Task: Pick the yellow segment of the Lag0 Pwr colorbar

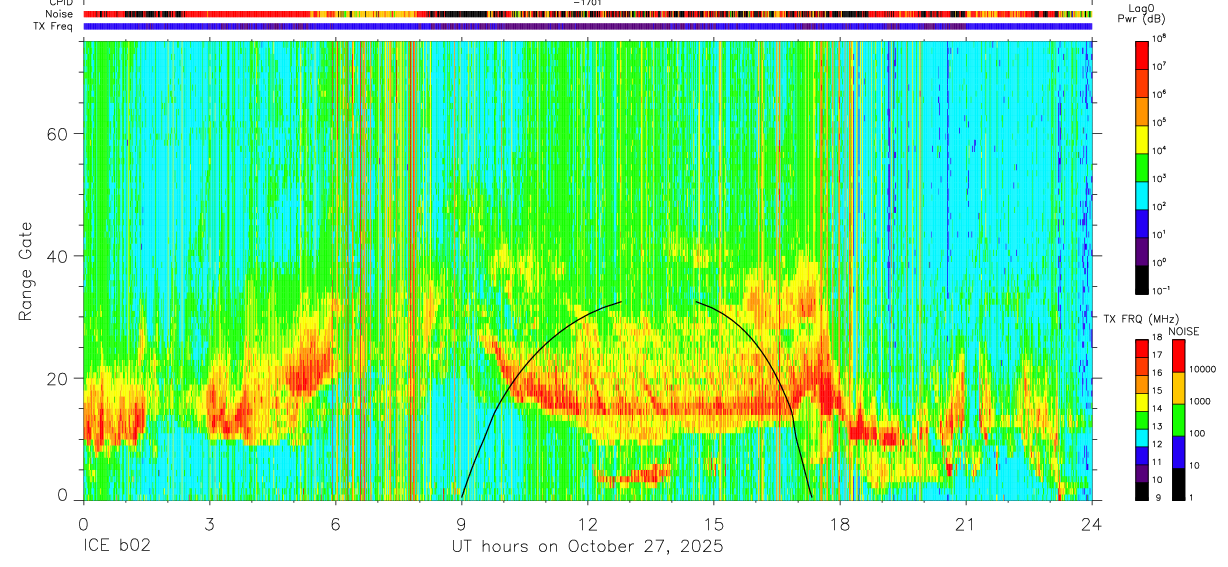Action: (1142, 138)
